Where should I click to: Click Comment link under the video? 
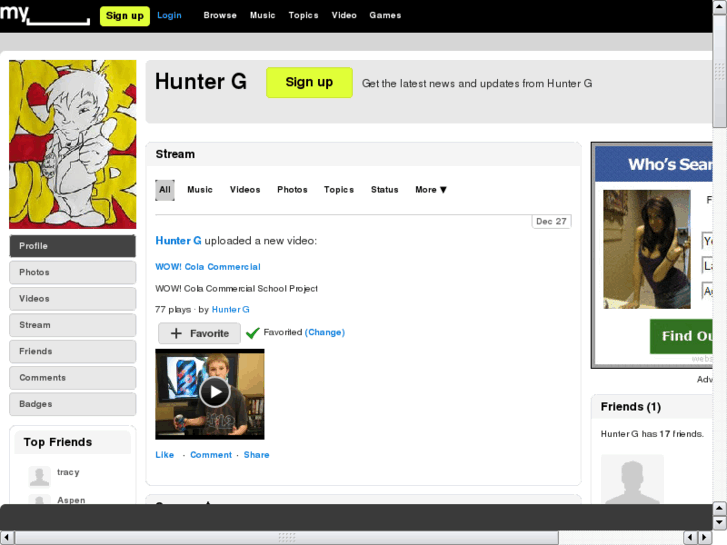pyautogui.click(x=211, y=455)
